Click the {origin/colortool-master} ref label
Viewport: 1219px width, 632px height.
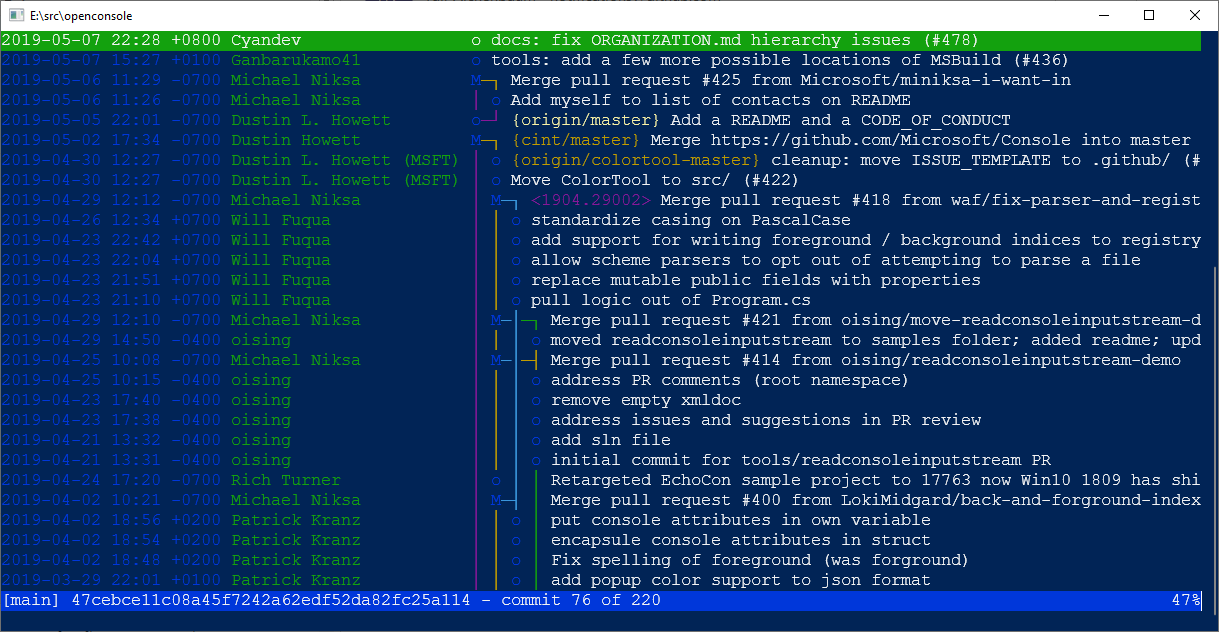click(635, 160)
